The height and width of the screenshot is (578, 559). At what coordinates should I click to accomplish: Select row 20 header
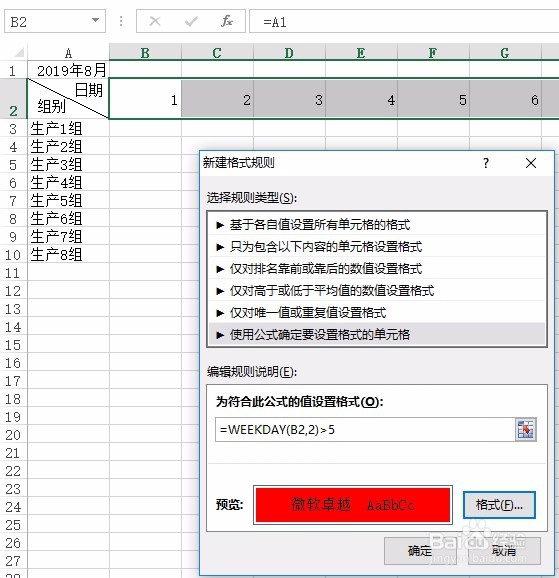tap(13, 435)
